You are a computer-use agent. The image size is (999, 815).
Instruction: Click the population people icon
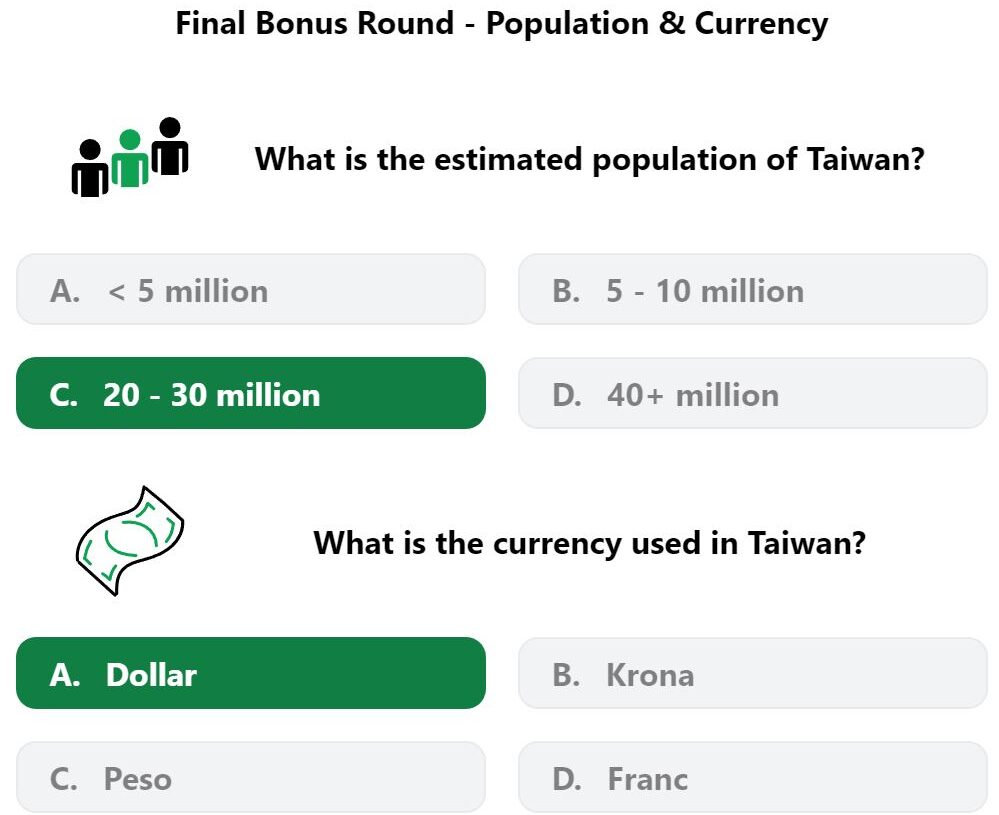tap(130, 157)
